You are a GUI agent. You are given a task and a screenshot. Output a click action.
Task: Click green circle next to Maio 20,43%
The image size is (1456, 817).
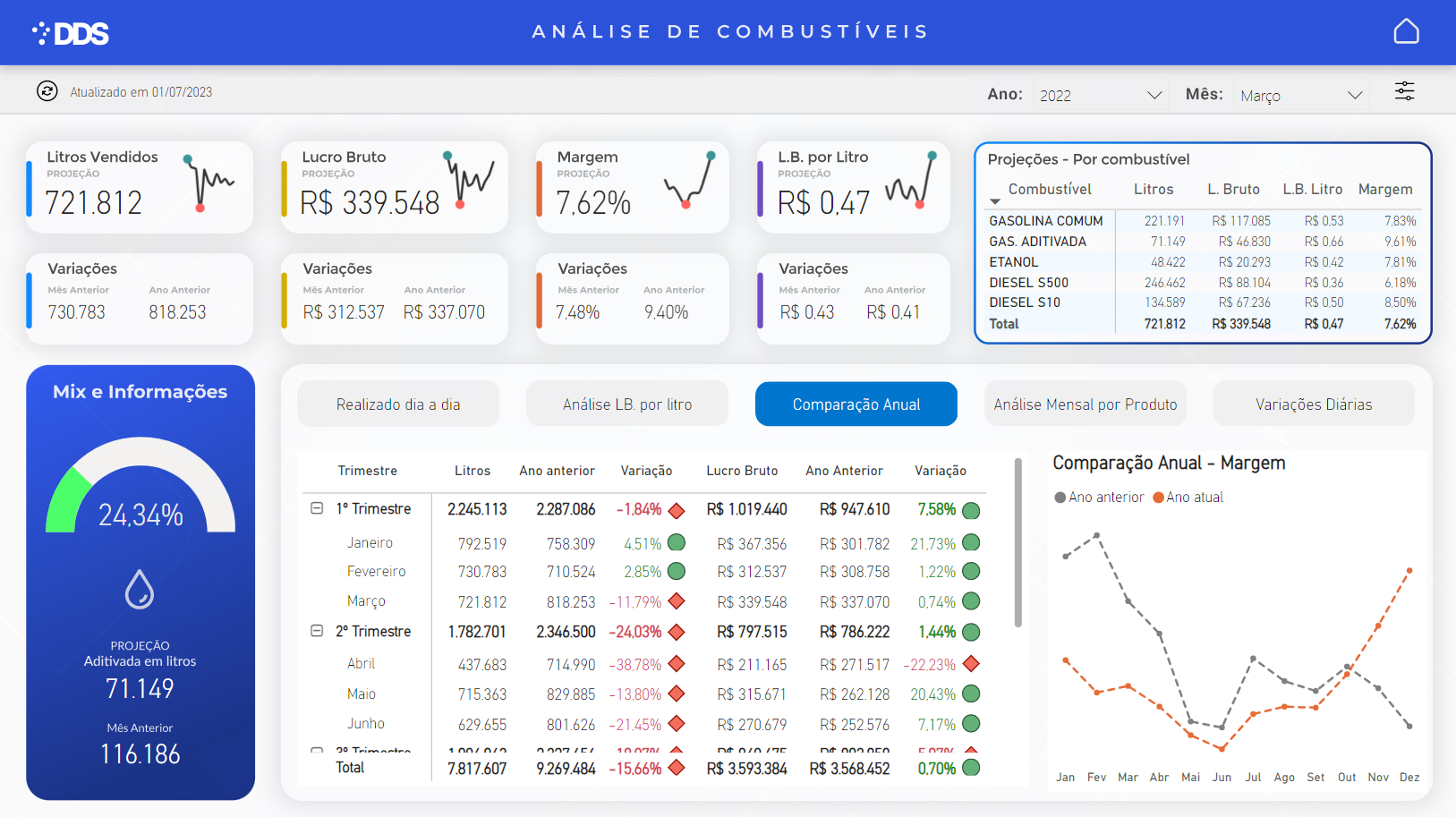click(971, 694)
